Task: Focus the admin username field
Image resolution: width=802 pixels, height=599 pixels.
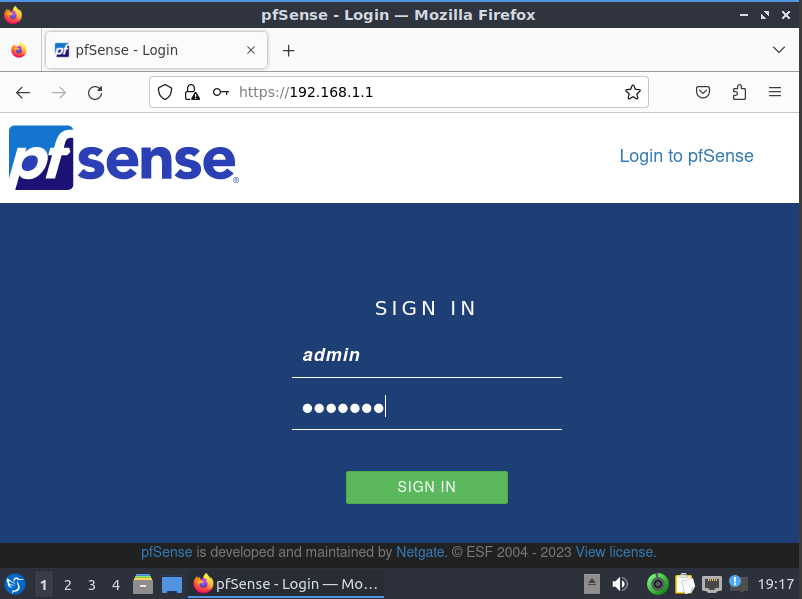Action: pyautogui.click(x=427, y=355)
